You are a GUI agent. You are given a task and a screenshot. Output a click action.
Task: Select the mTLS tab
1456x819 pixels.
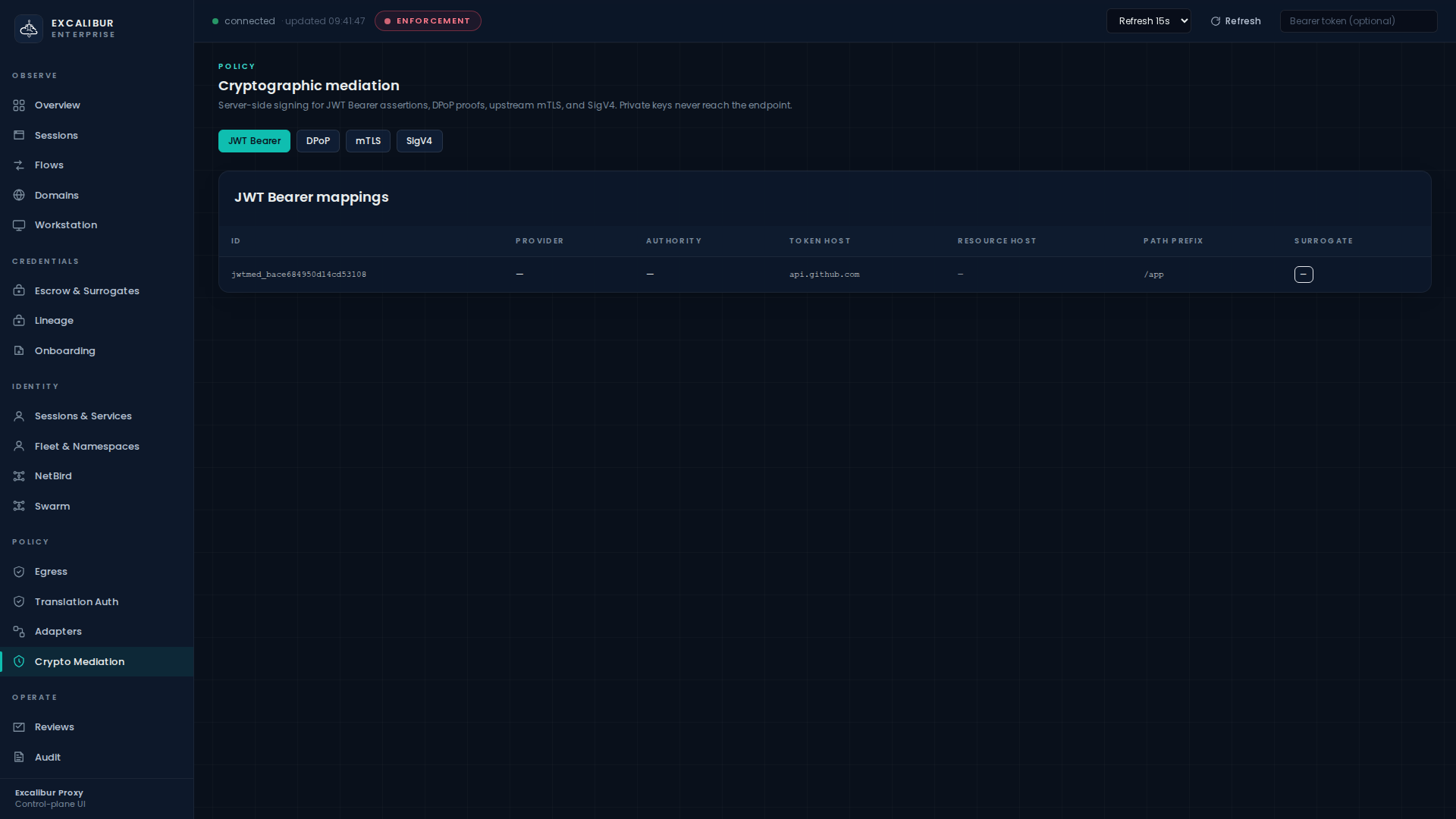[x=368, y=141]
